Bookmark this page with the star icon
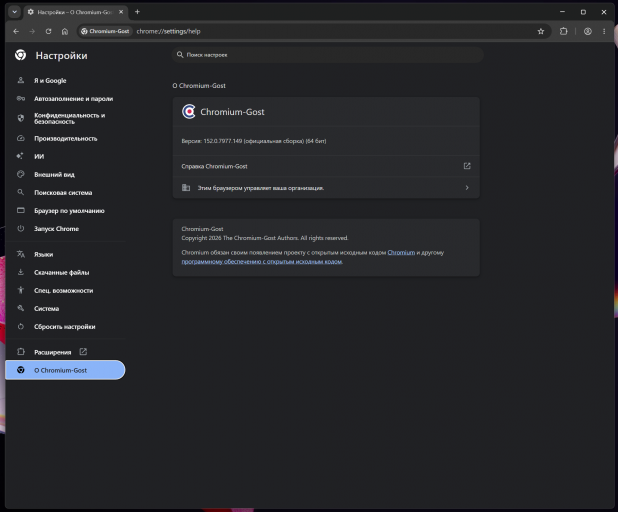 (540, 32)
